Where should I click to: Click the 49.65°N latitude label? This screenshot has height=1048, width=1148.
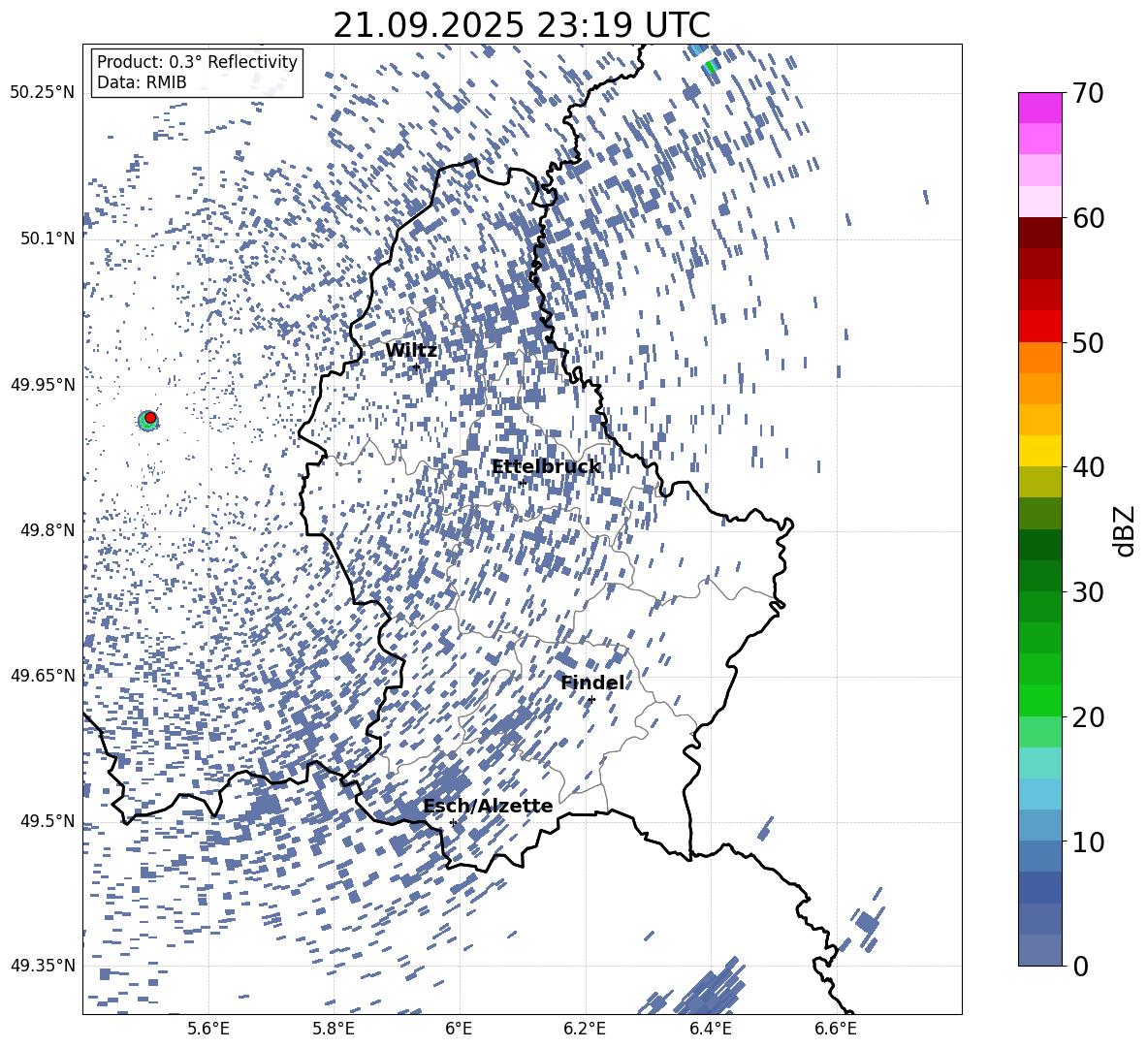[43, 676]
